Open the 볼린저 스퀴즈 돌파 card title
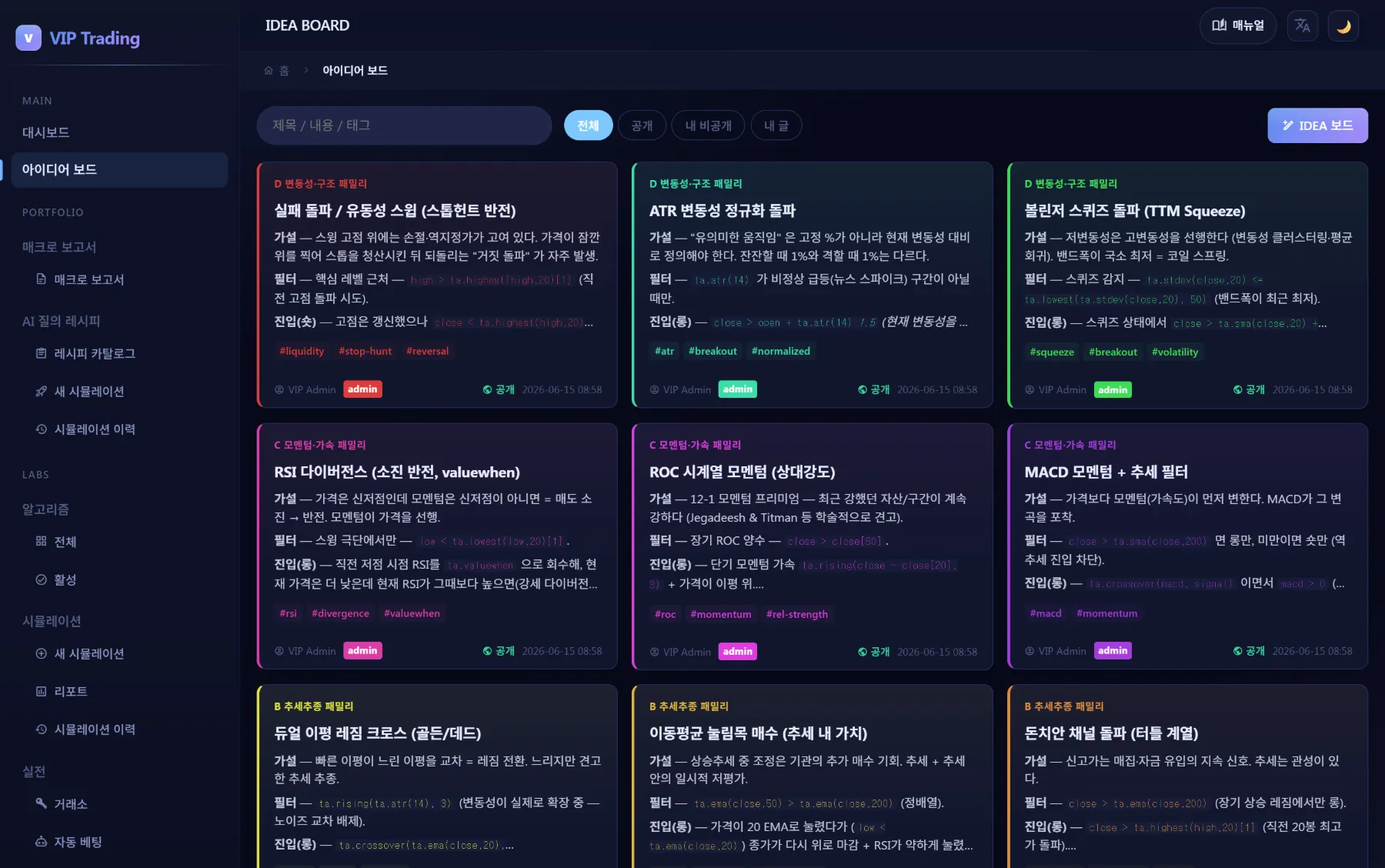1385x868 pixels. pyautogui.click(x=1135, y=211)
